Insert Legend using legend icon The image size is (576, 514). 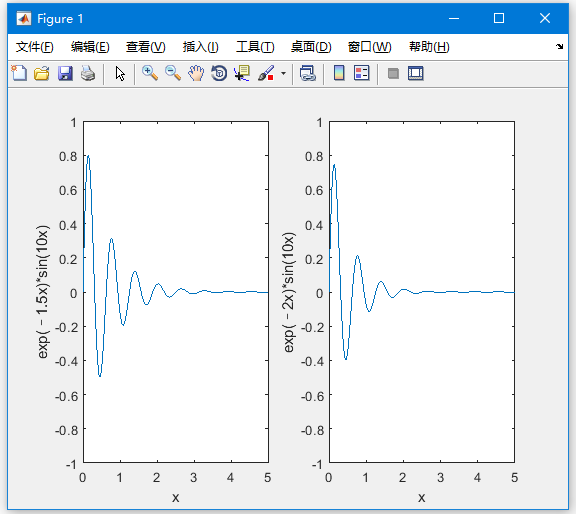coord(362,73)
